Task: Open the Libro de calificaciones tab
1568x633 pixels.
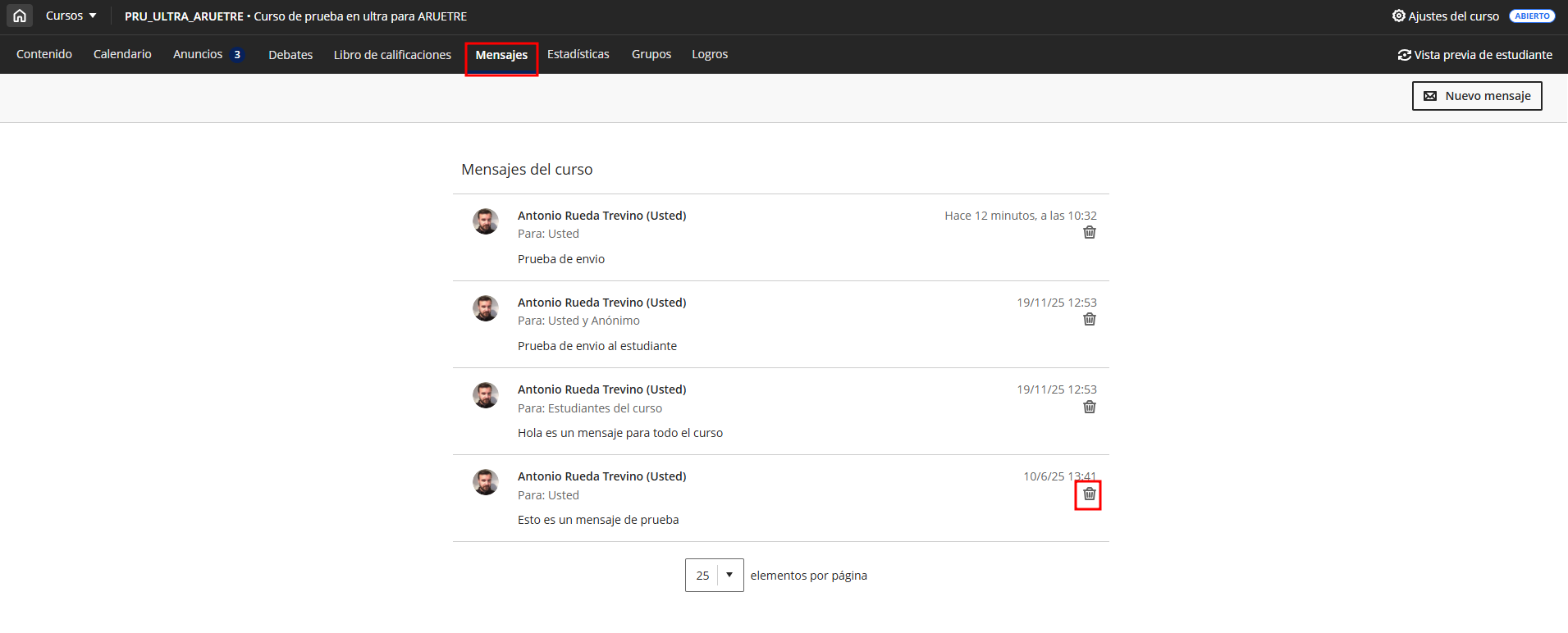Action: point(392,55)
